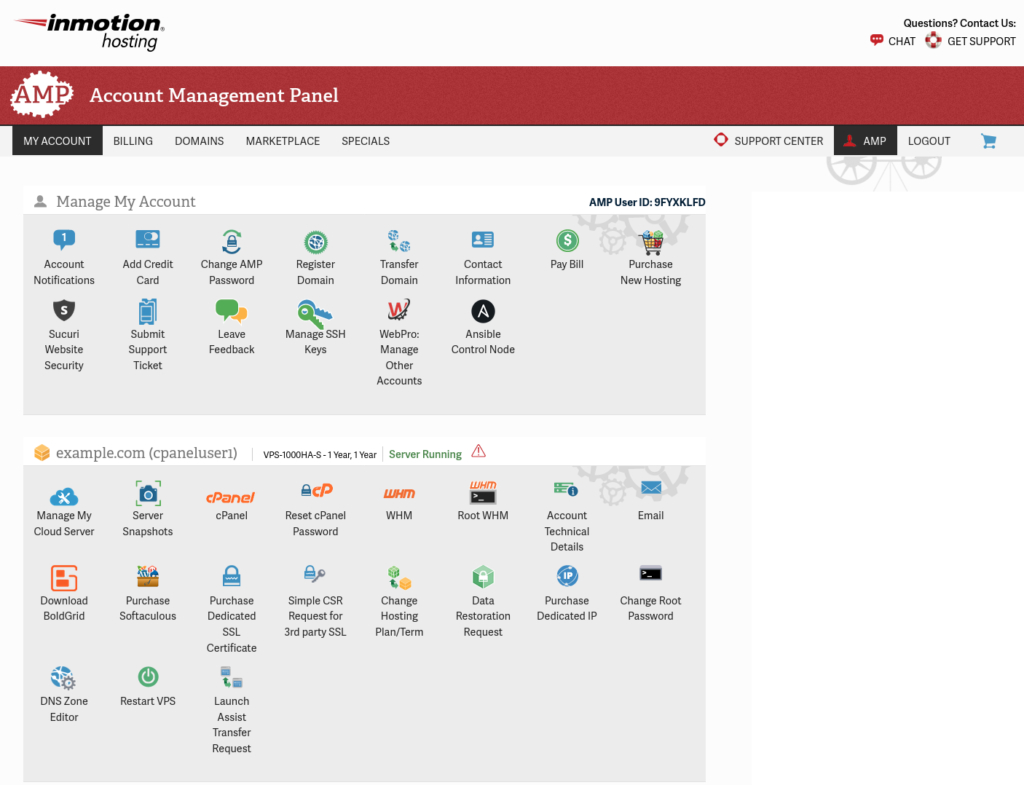1024x785 pixels.
Task: Switch to the BILLING tab
Action: pyautogui.click(x=133, y=141)
